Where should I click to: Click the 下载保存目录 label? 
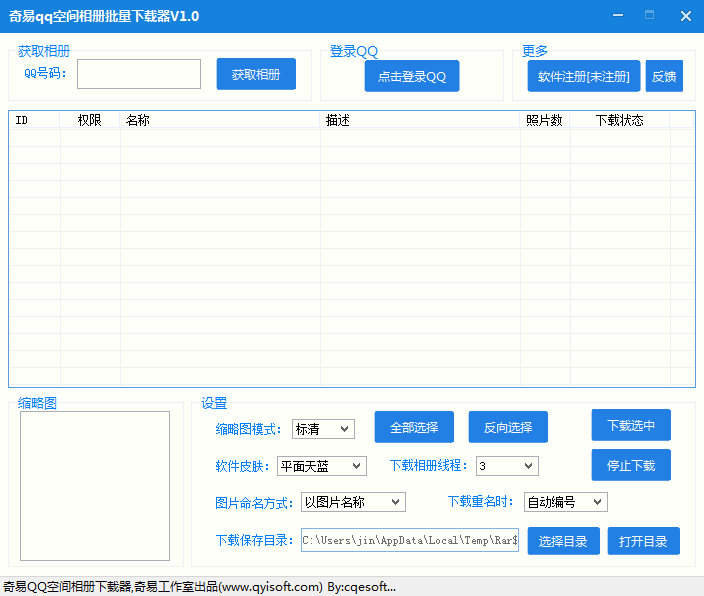[254, 540]
